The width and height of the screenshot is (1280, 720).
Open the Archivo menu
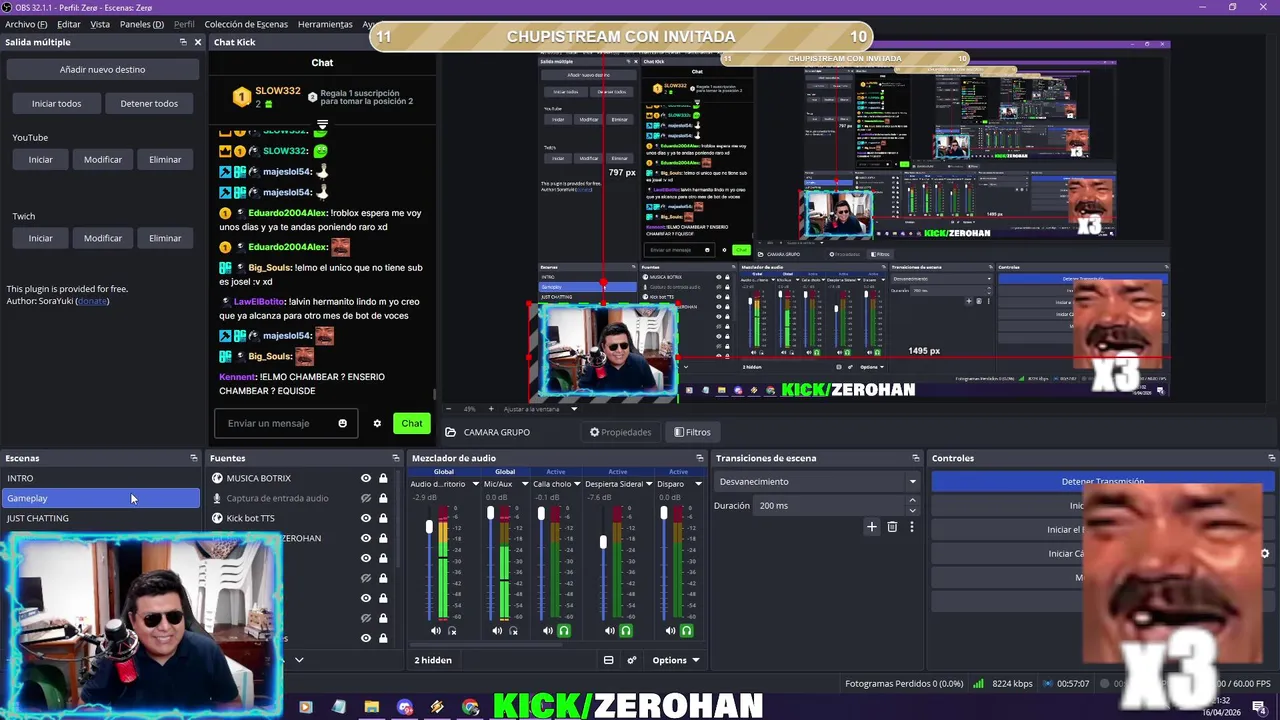coord(26,24)
